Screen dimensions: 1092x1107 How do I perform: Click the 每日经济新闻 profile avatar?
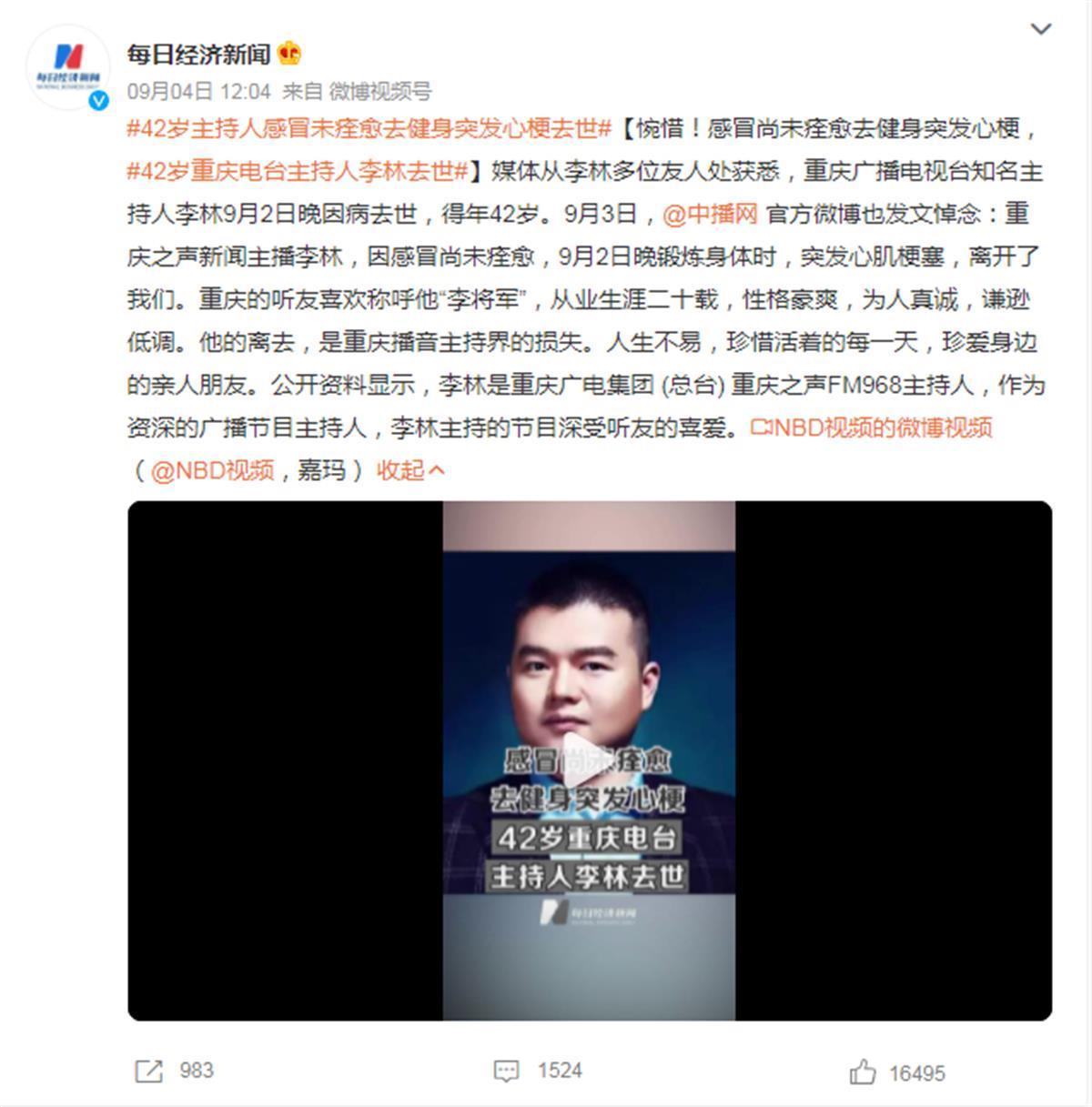(x=68, y=68)
